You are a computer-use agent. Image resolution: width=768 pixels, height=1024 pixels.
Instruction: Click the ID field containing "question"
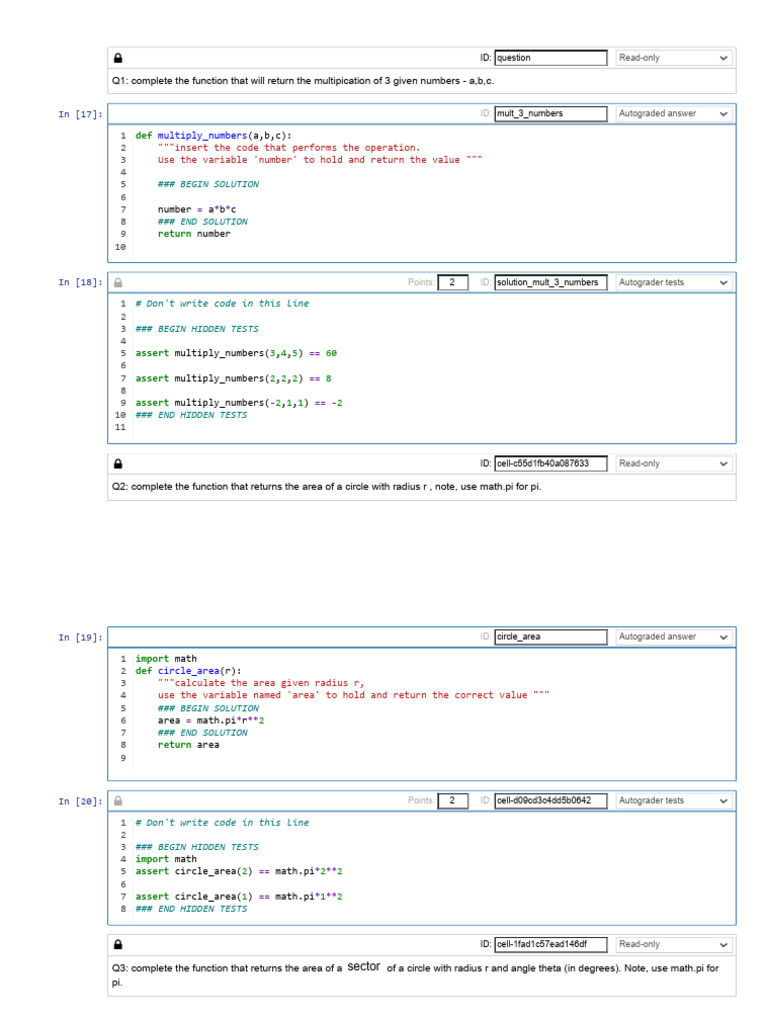pyautogui.click(x=550, y=58)
